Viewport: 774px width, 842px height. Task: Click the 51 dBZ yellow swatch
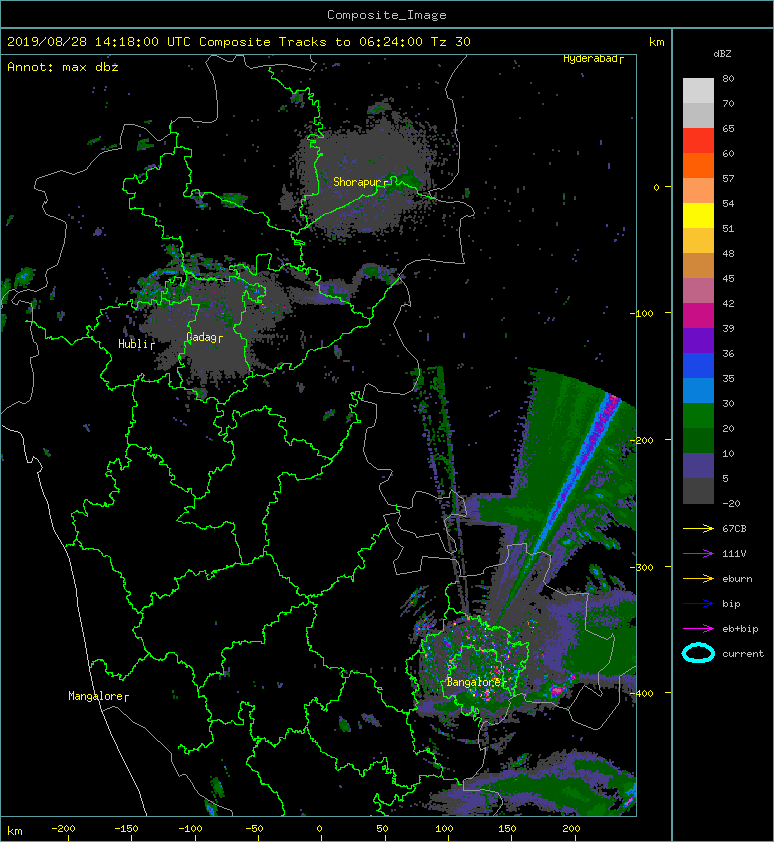[698, 215]
